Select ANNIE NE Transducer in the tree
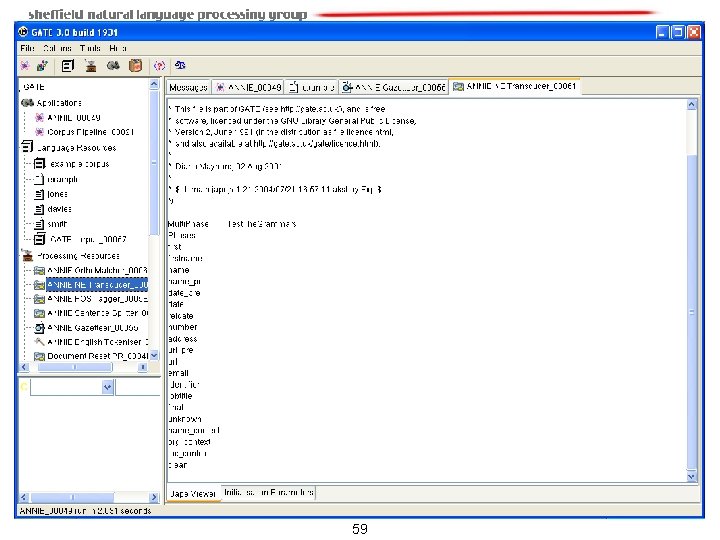Viewport: 720px width, 540px height. coord(97,285)
